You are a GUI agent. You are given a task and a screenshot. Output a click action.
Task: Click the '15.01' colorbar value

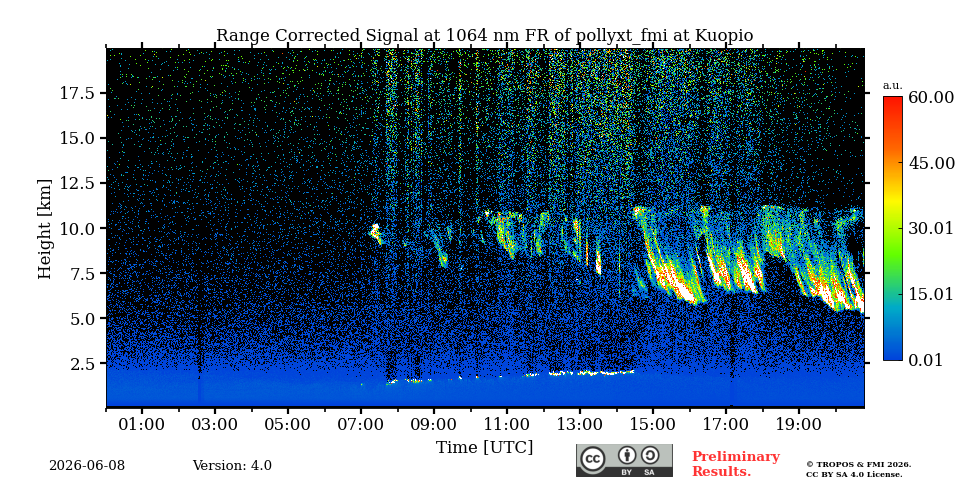tap(931, 294)
